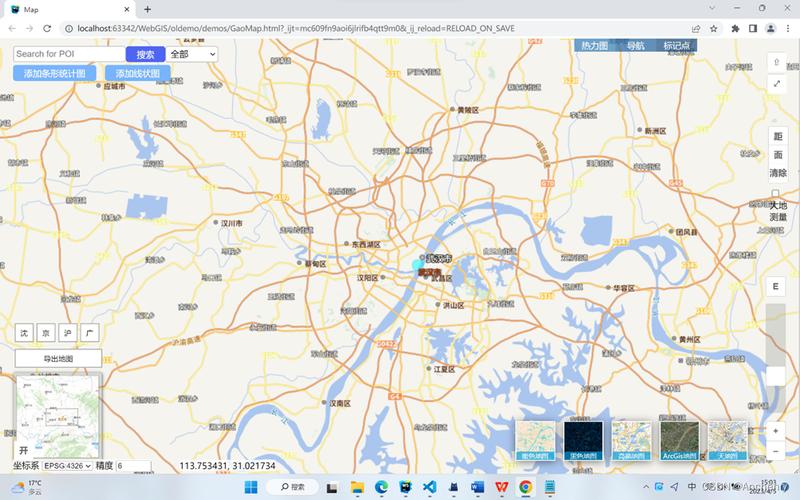
Task: Select the 距 distance measure tool
Action: pyautogui.click(x=777, y=136)
